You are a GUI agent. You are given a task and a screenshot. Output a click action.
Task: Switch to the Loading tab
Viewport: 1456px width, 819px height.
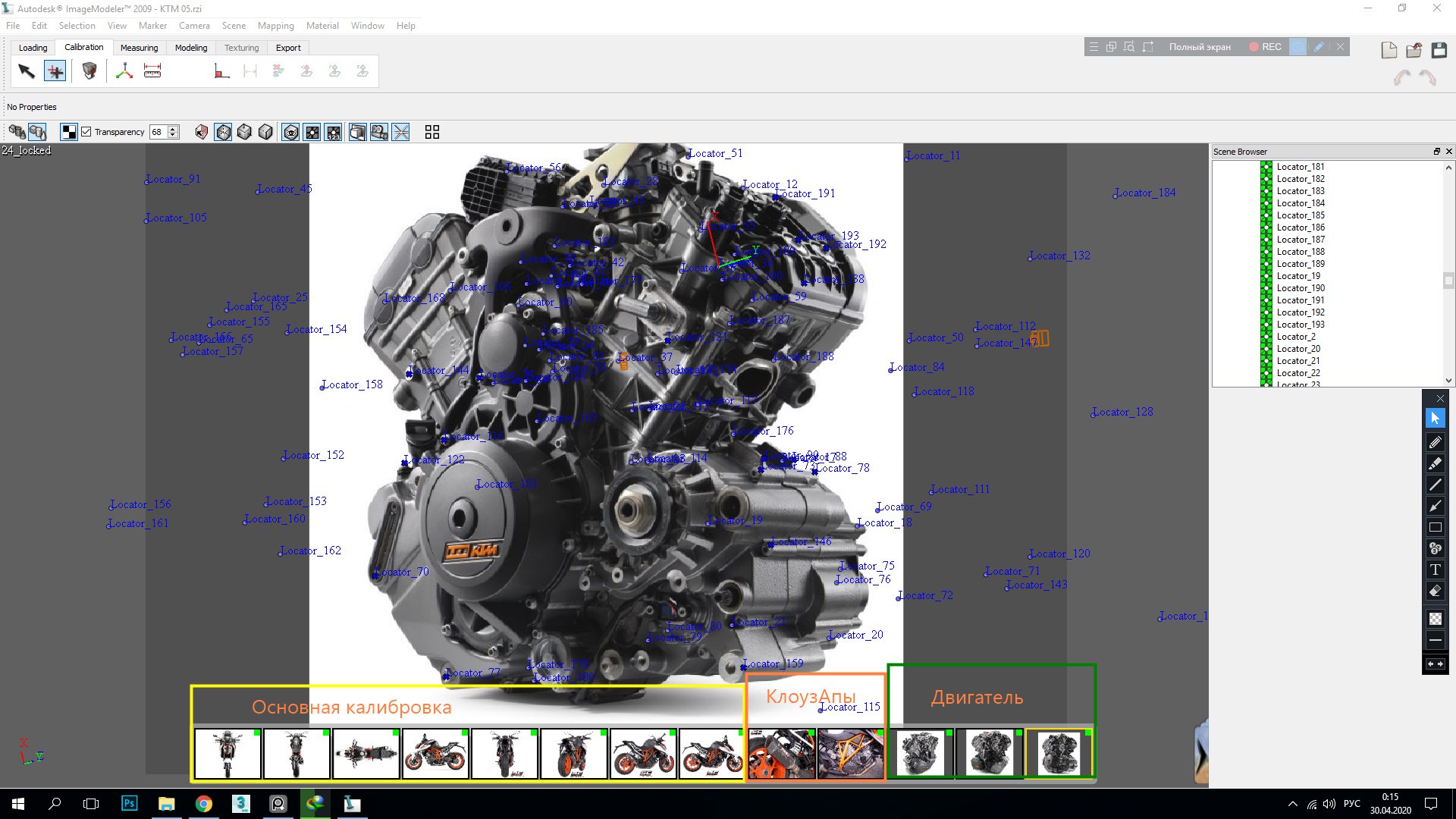pyautogui.click(x=33, y=48)
